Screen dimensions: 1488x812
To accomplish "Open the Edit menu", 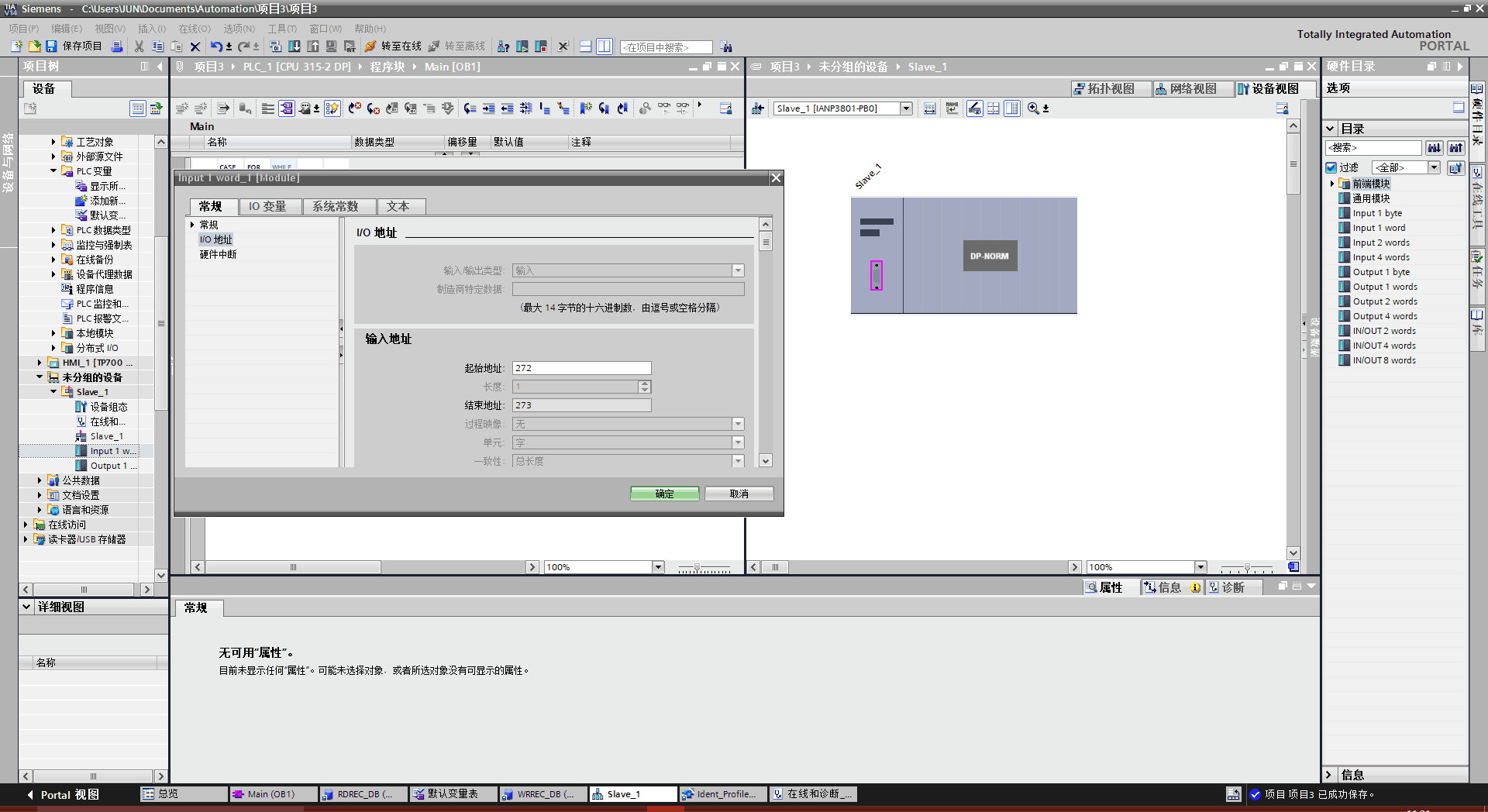I will click(67, 29).
